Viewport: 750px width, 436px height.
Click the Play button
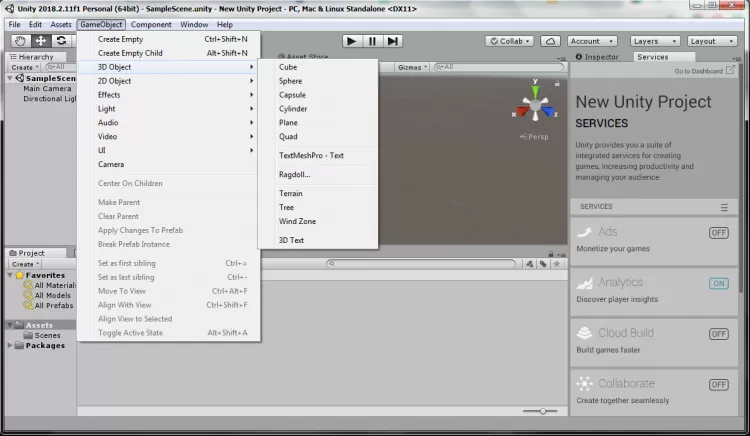click(x=352, y=41)
